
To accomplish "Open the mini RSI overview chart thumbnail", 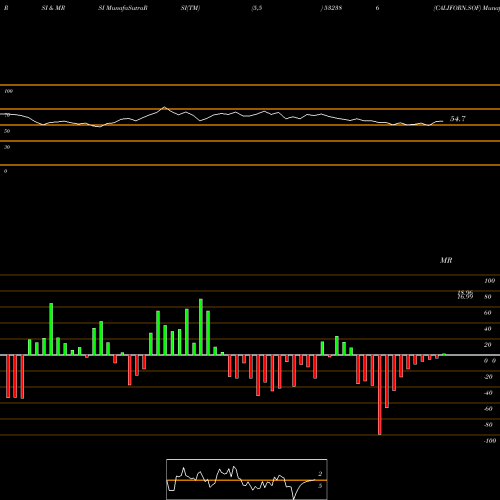I will pyautogui.click(x=247, y=479).
